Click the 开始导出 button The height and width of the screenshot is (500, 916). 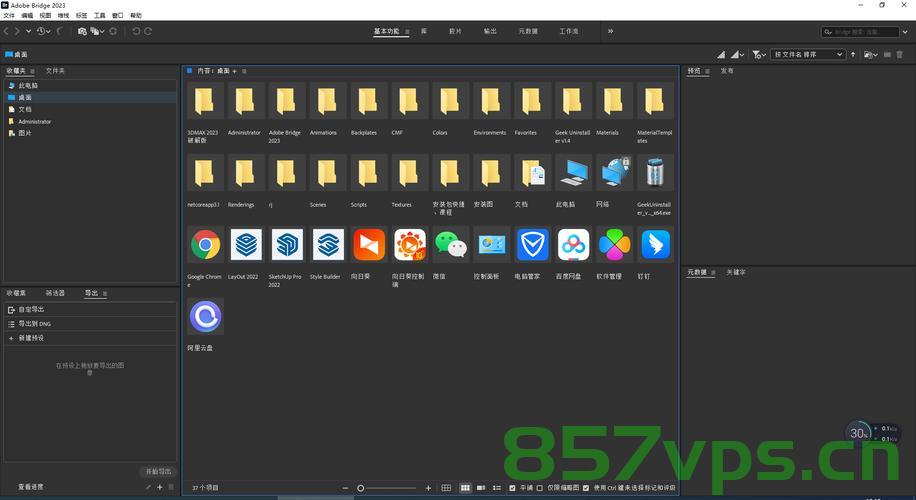click(158, 471)
